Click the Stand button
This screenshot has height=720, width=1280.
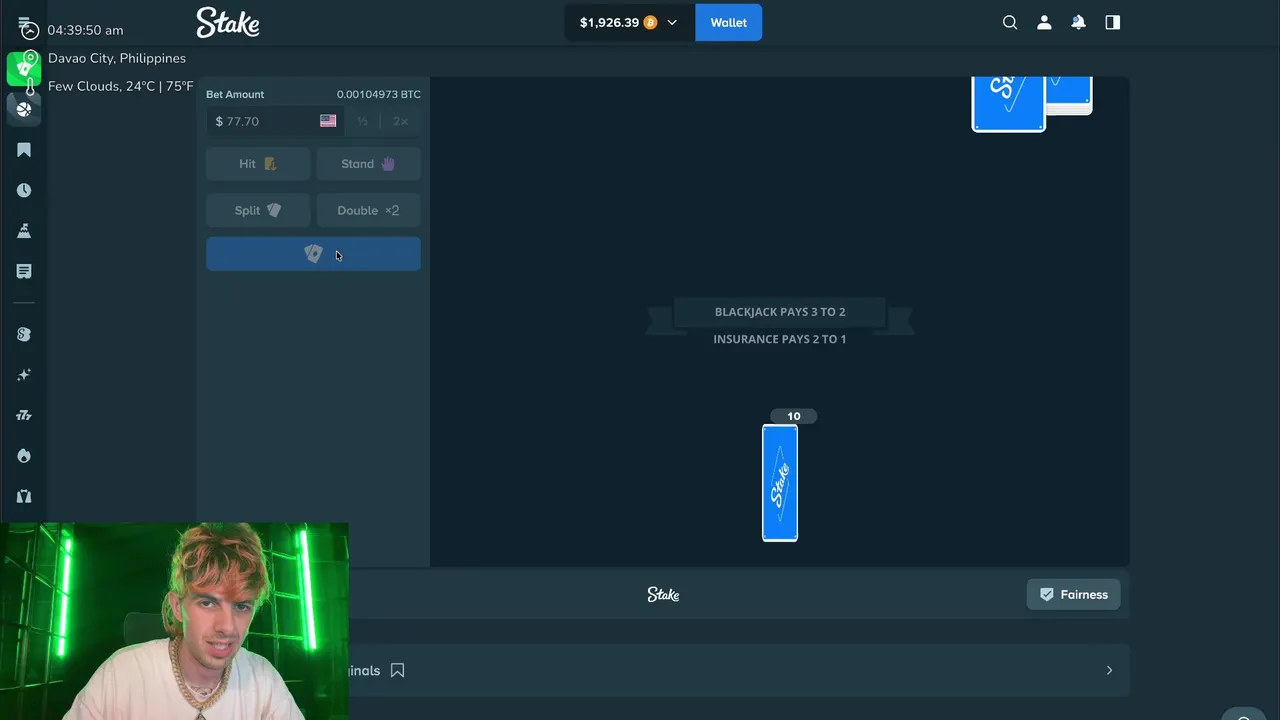pyautogui.click(x=368, y=164)
